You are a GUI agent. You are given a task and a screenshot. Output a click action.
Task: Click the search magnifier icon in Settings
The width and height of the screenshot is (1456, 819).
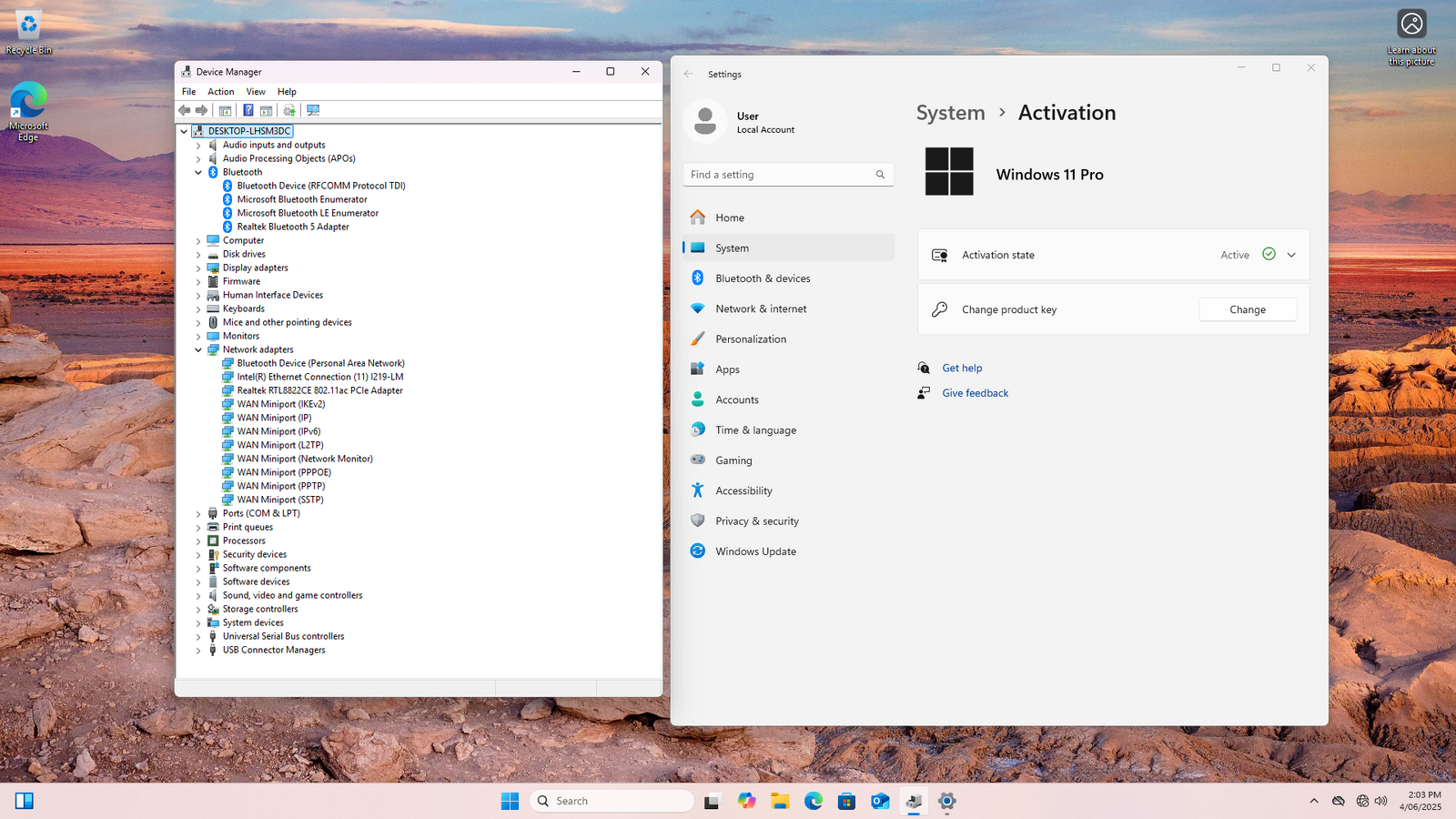880,175
